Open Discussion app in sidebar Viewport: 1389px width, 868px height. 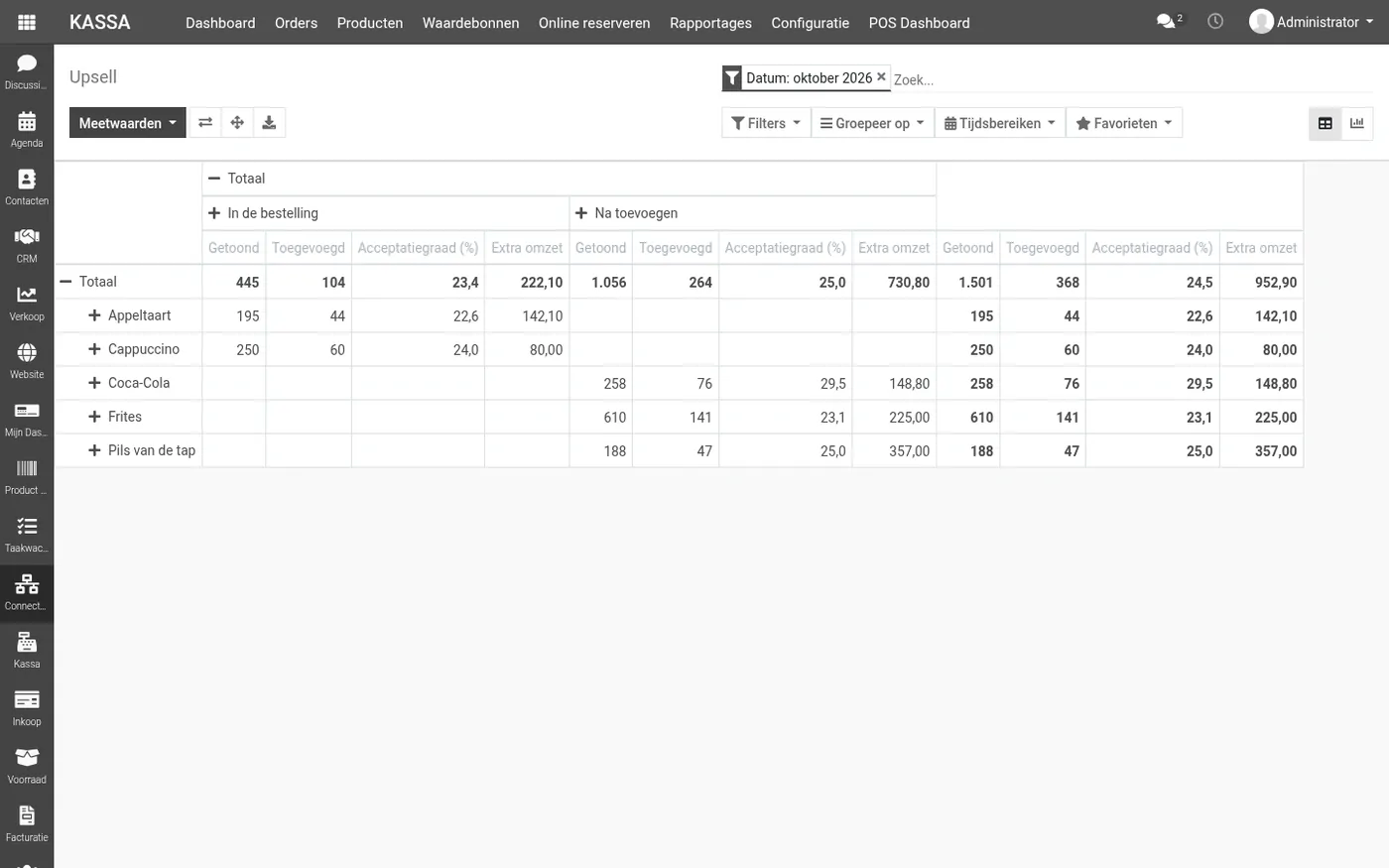tap(27, 71)
